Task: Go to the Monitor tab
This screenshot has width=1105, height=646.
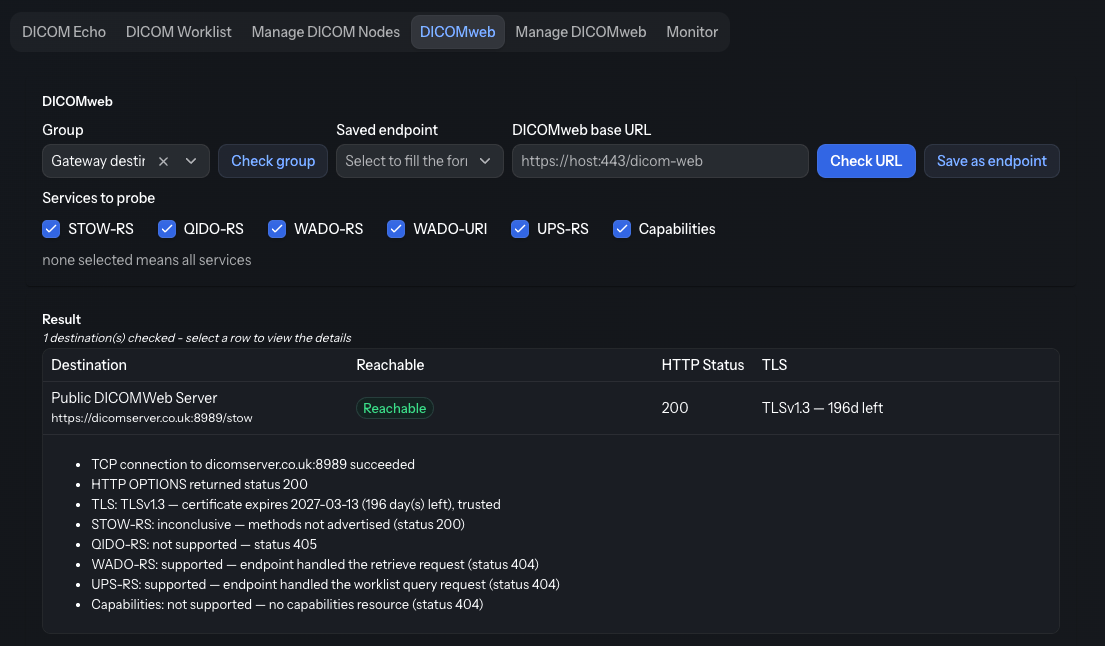Action: pos(692,32)
